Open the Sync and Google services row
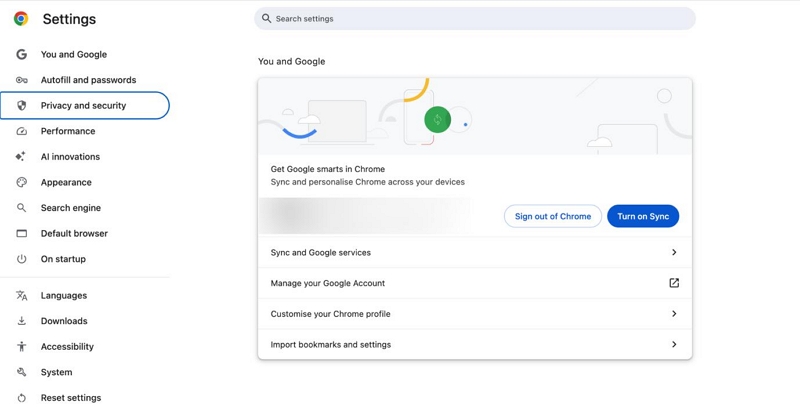Viewport: 800px width, 413px height. pos(475,252)
